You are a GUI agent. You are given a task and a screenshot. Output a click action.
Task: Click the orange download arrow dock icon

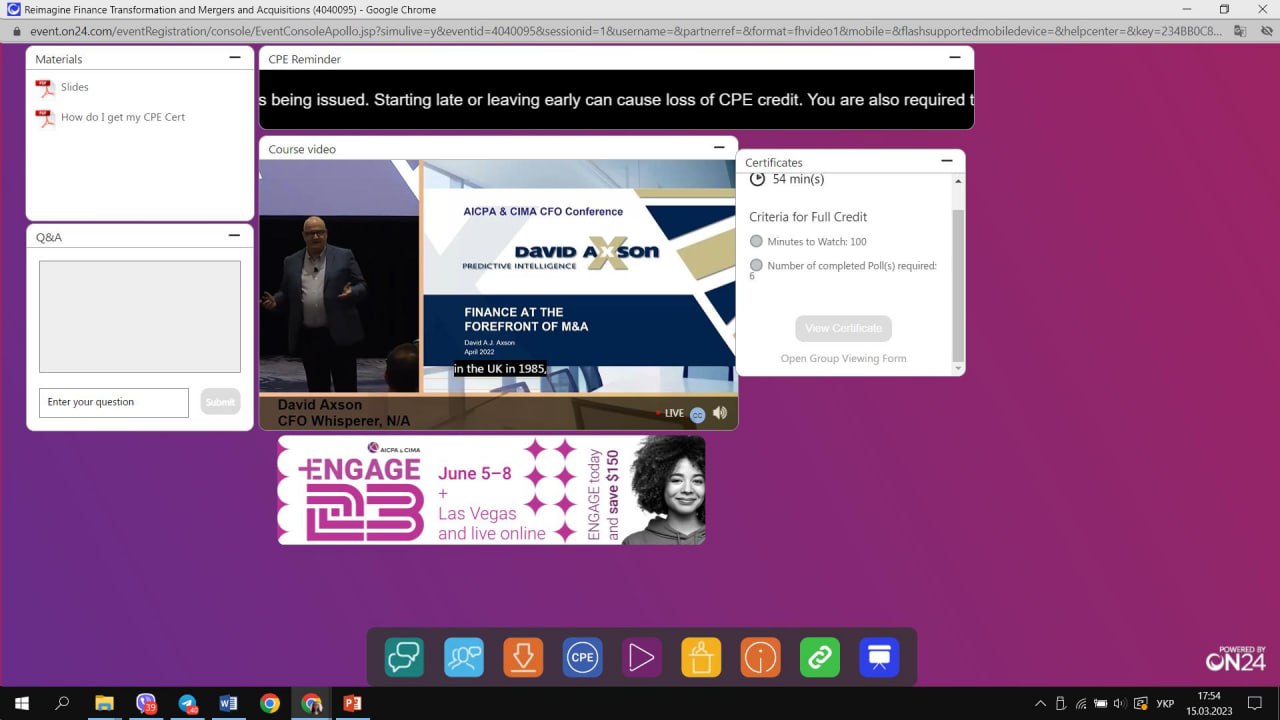click(523, 657)
